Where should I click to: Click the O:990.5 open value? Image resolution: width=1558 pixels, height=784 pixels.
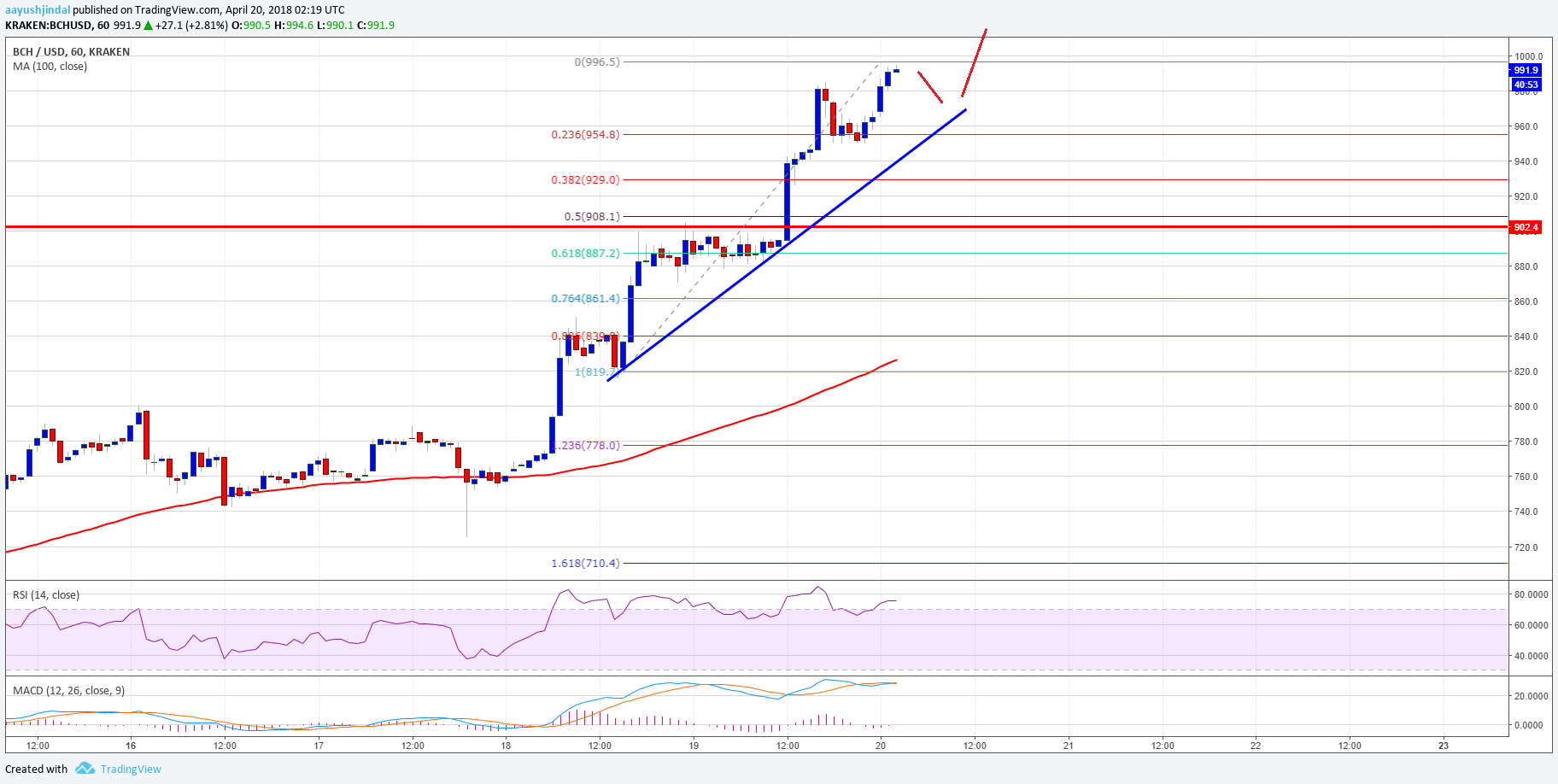click(x=251, y=26)
